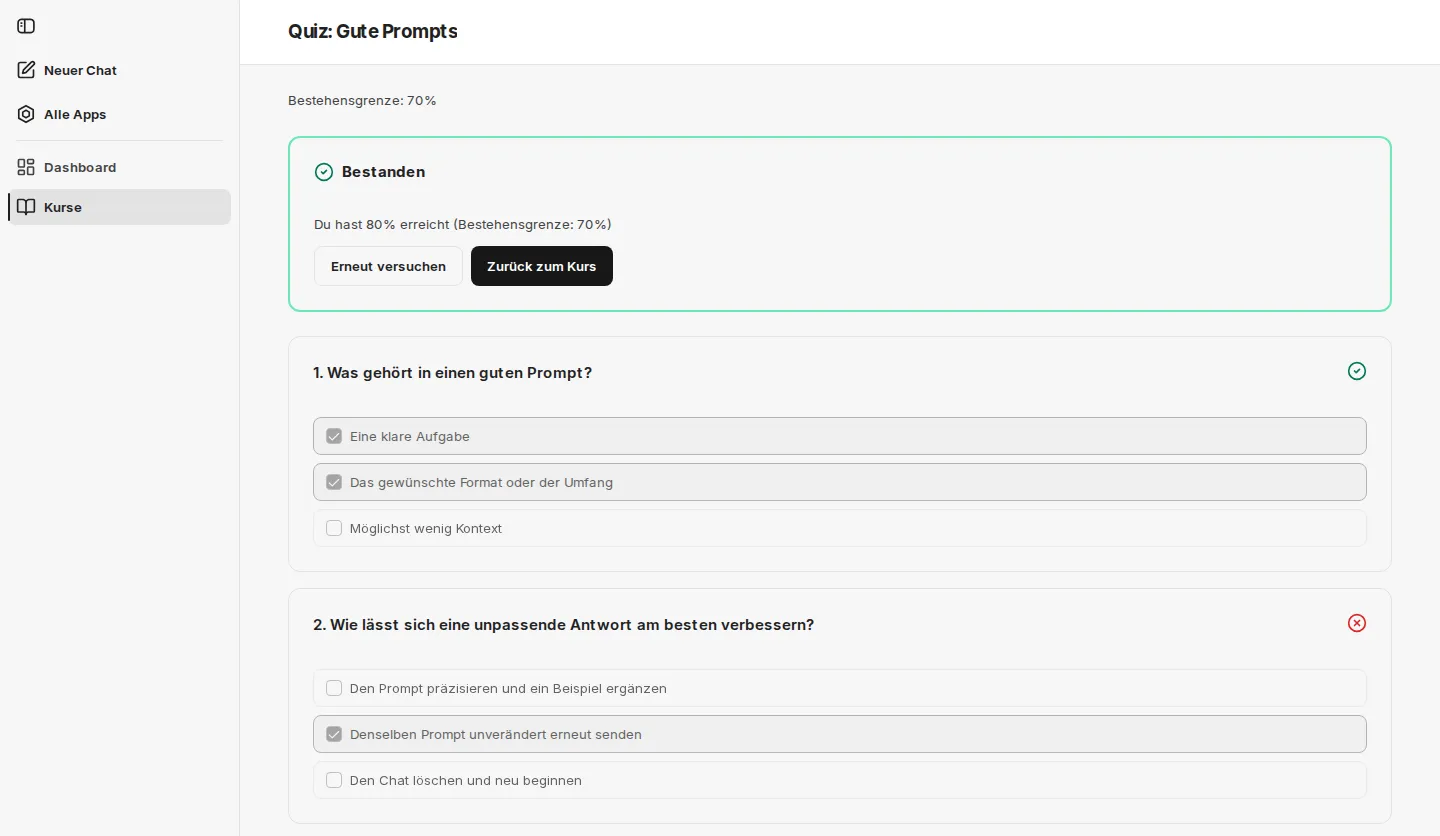Click the Alle Apps hexagon icon
This screenshot has height=836, width=1440.
26,114
